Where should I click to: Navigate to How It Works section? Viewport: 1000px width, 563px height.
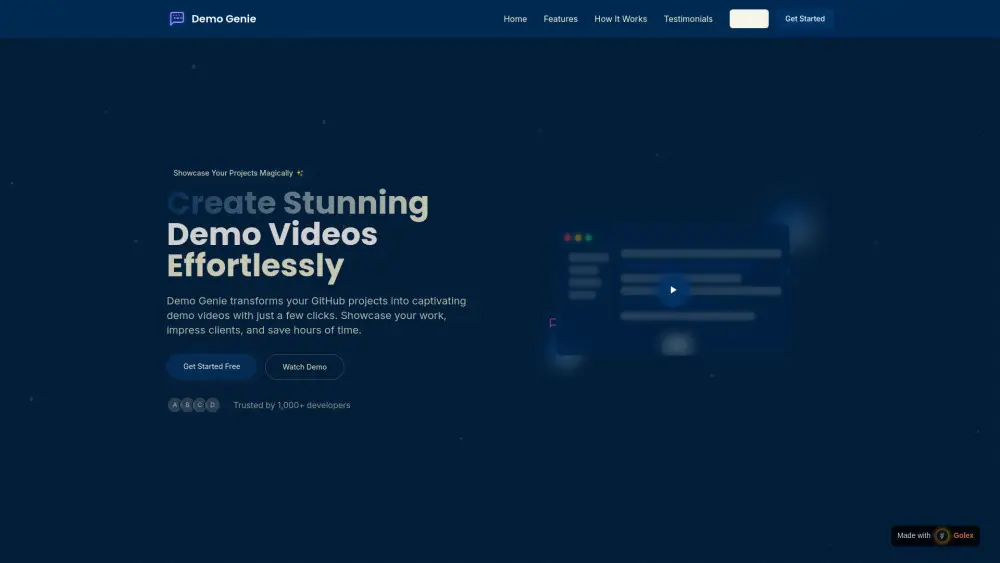(x=620, y=19)
